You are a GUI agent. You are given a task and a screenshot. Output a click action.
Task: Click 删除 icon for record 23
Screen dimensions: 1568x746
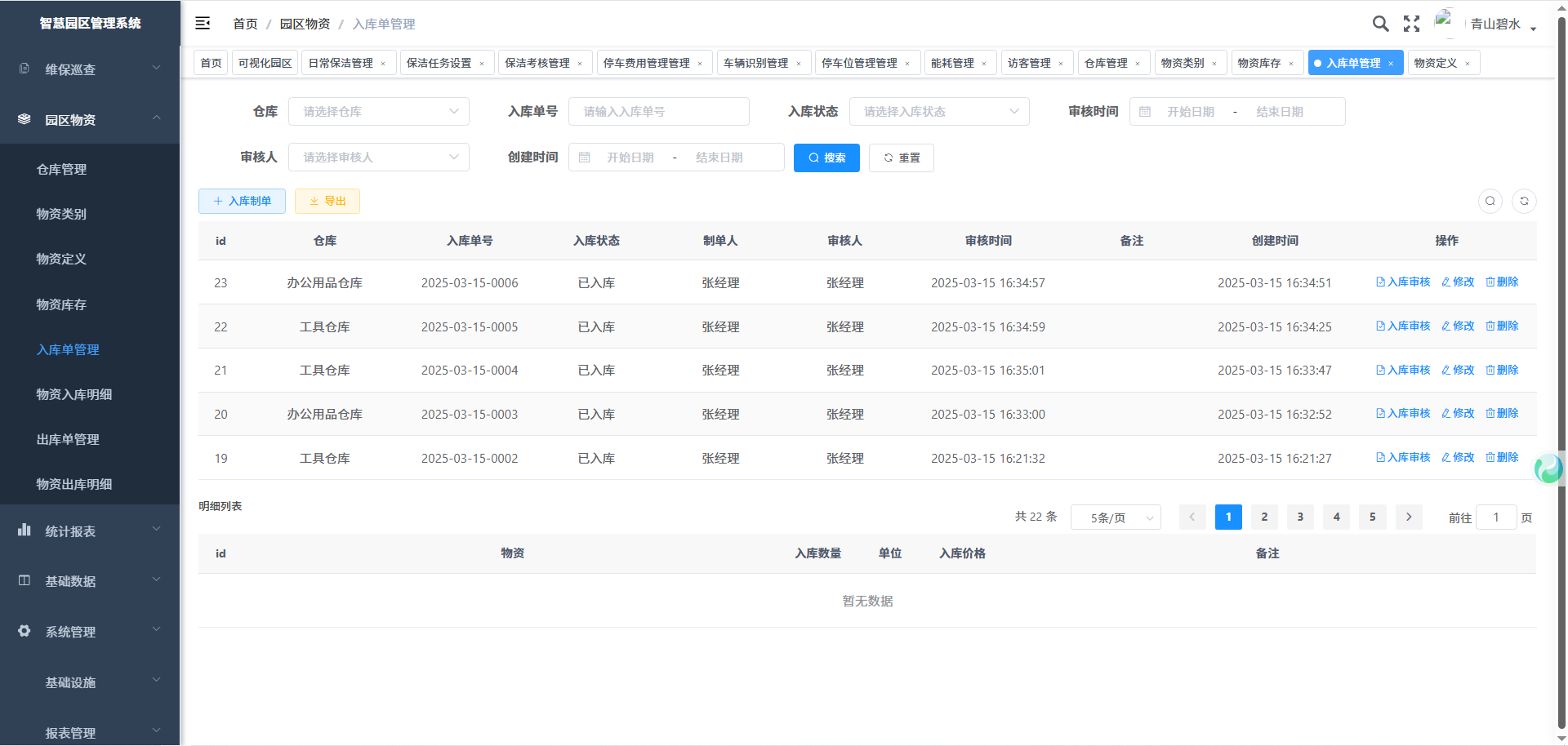click(1501, 282)
